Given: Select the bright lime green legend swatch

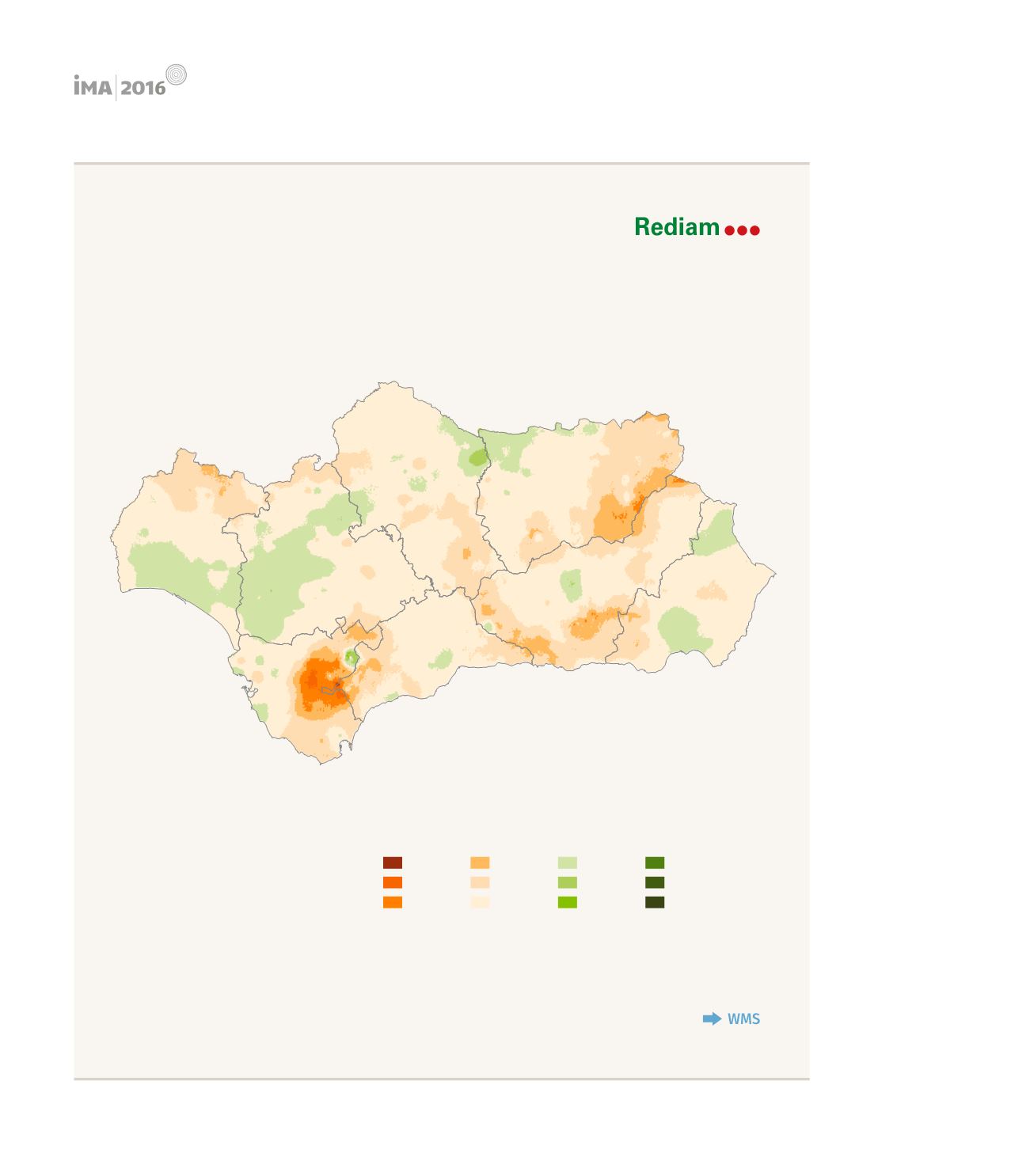Looking at the screenshot, I should (568, 902).
